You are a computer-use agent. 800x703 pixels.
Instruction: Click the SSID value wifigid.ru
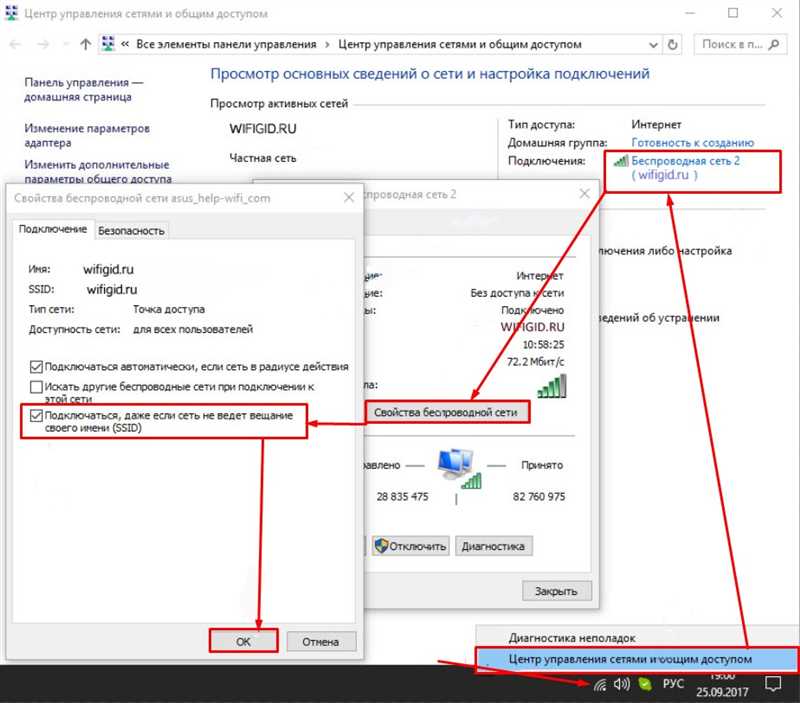coord(112,289)
